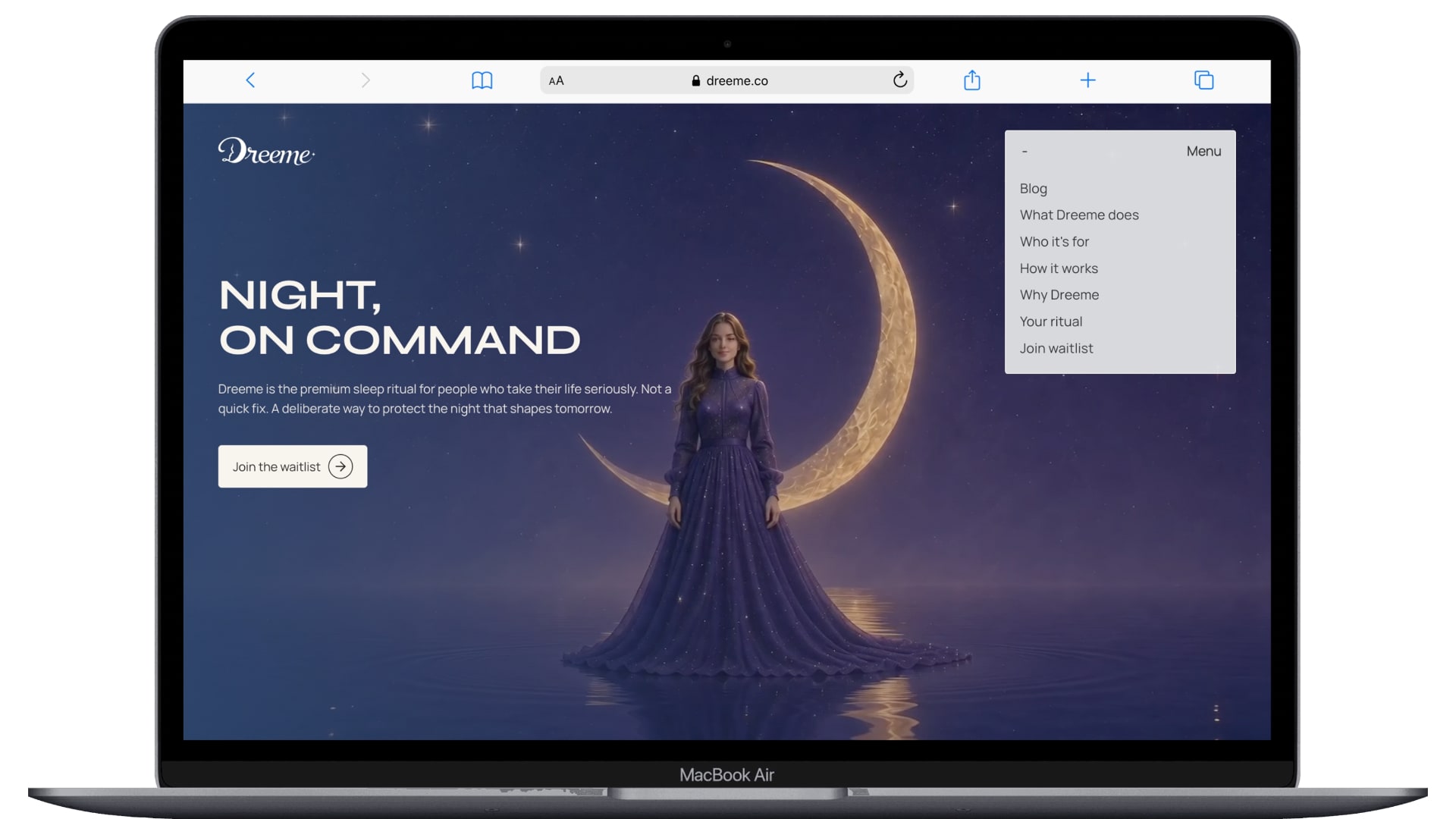Click the NIGHT, ON COMMAND headline
This screenshot has height=819, width=1456.
pyautogui.click(x=400, y=317)
